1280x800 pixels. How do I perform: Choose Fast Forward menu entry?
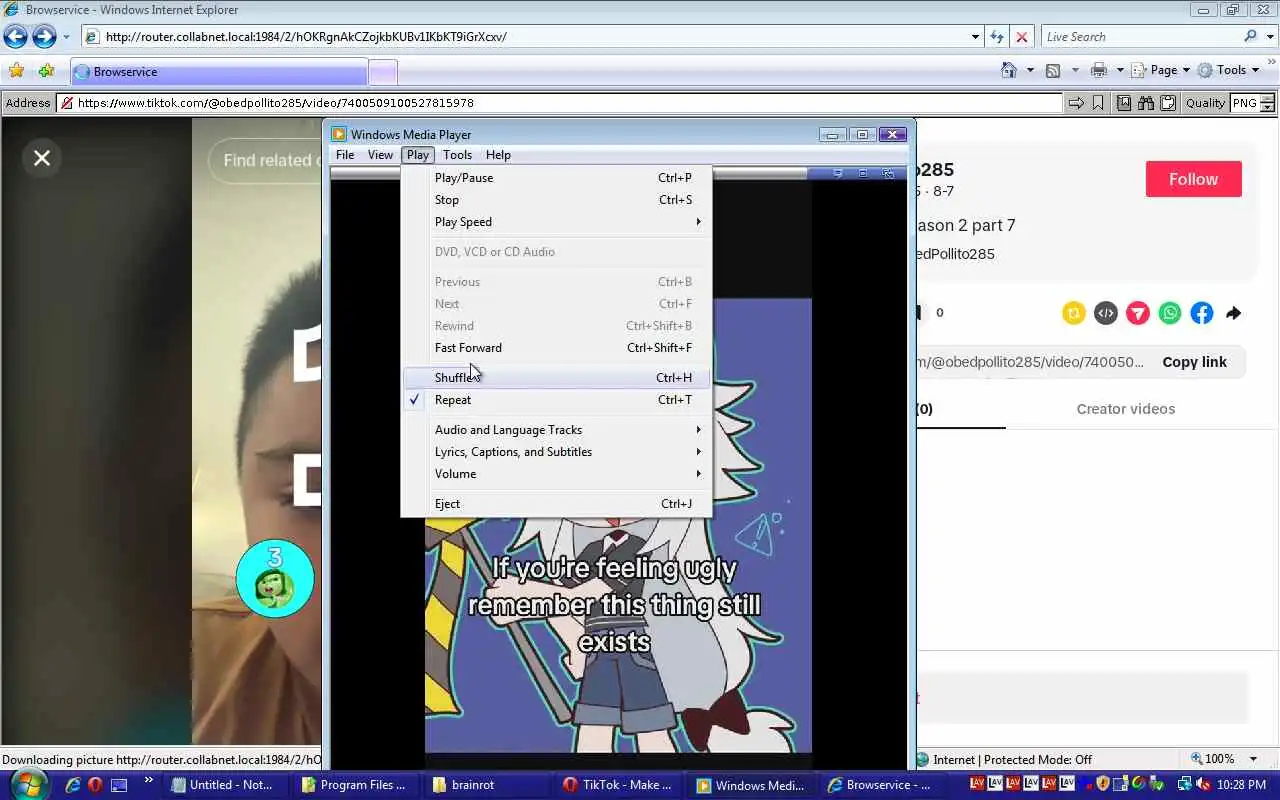[556, 348]
